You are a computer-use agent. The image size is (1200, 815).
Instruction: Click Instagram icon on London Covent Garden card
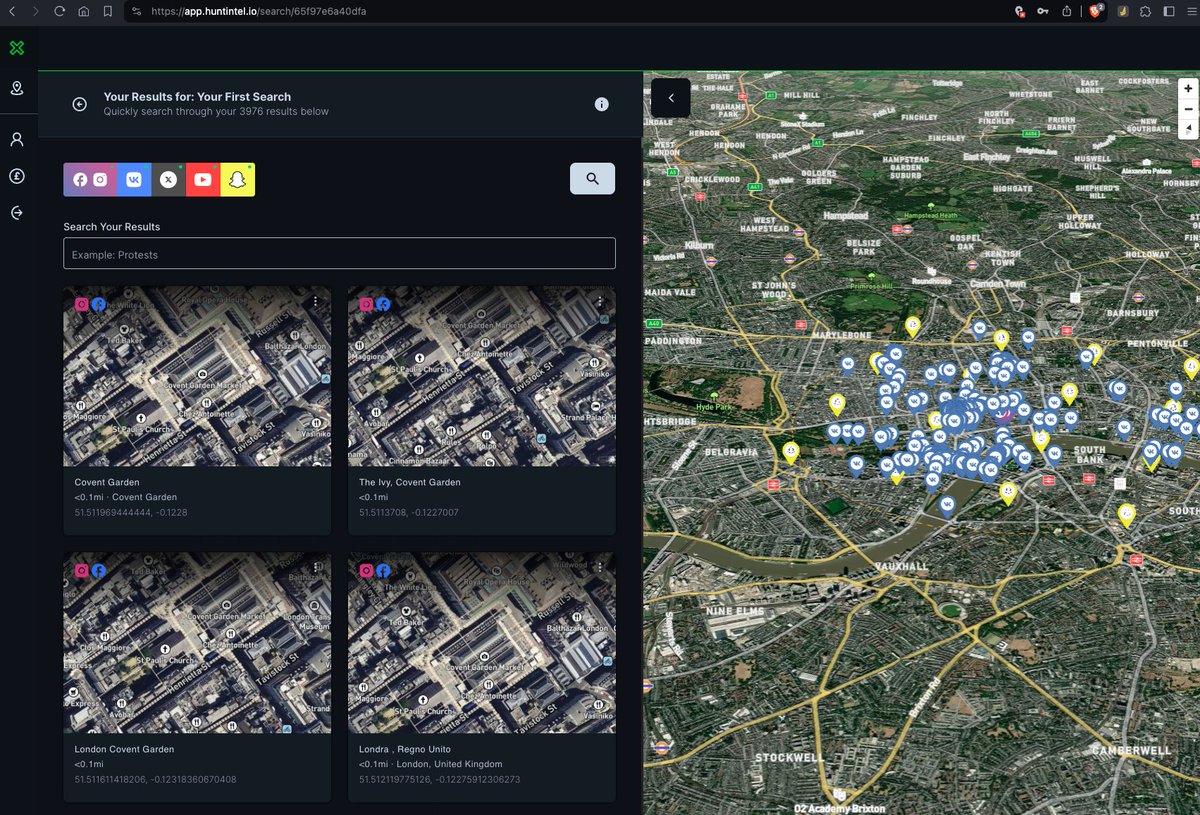coord(82,571)
